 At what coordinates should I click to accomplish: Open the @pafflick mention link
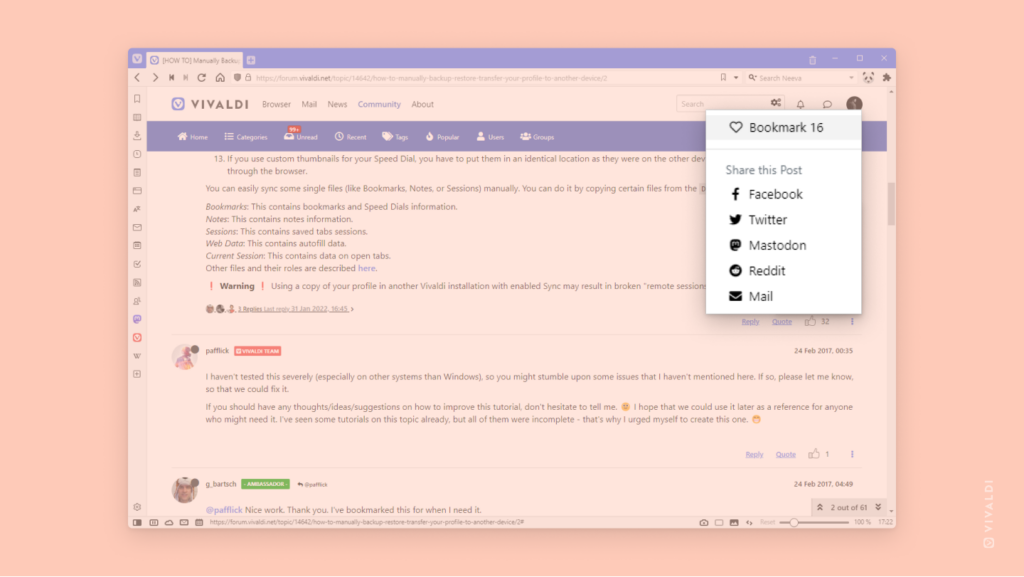[x=224, y=510]
